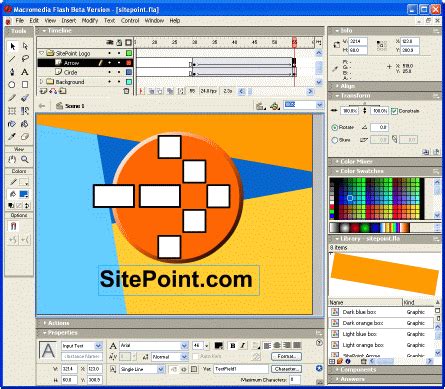Select the Zoom magnifier tool
Image resolution: width=445 pixels, height=389 pixels.
tap(25, 159)
